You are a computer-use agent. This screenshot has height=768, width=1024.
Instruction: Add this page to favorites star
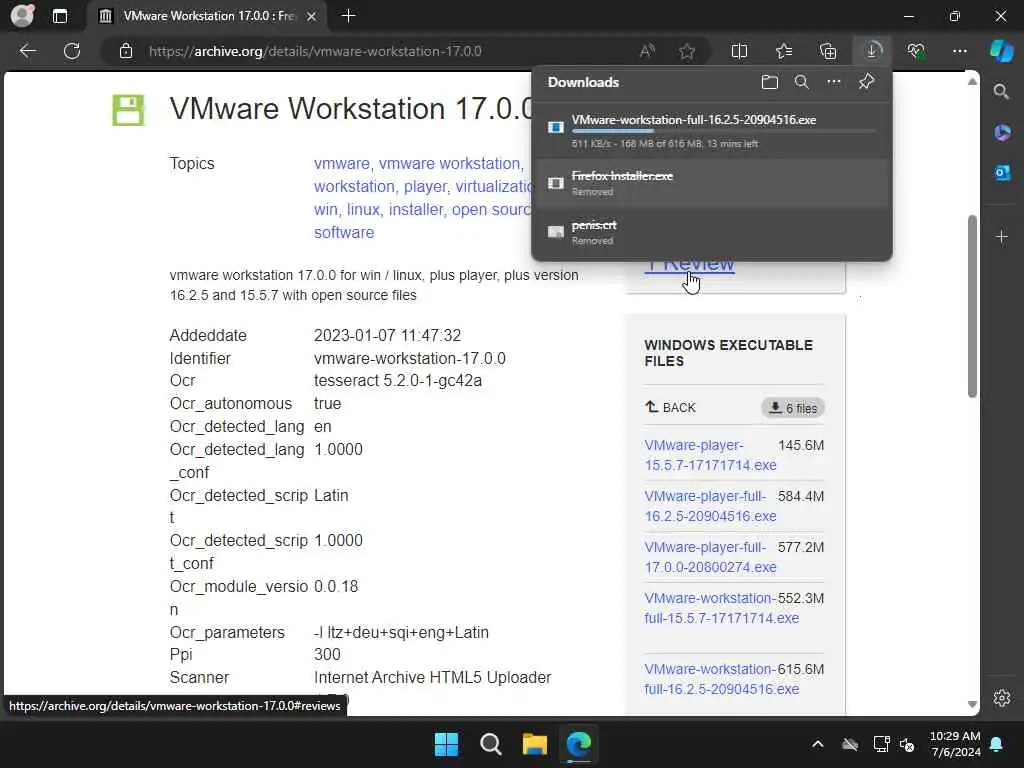[x=686, y=51]
